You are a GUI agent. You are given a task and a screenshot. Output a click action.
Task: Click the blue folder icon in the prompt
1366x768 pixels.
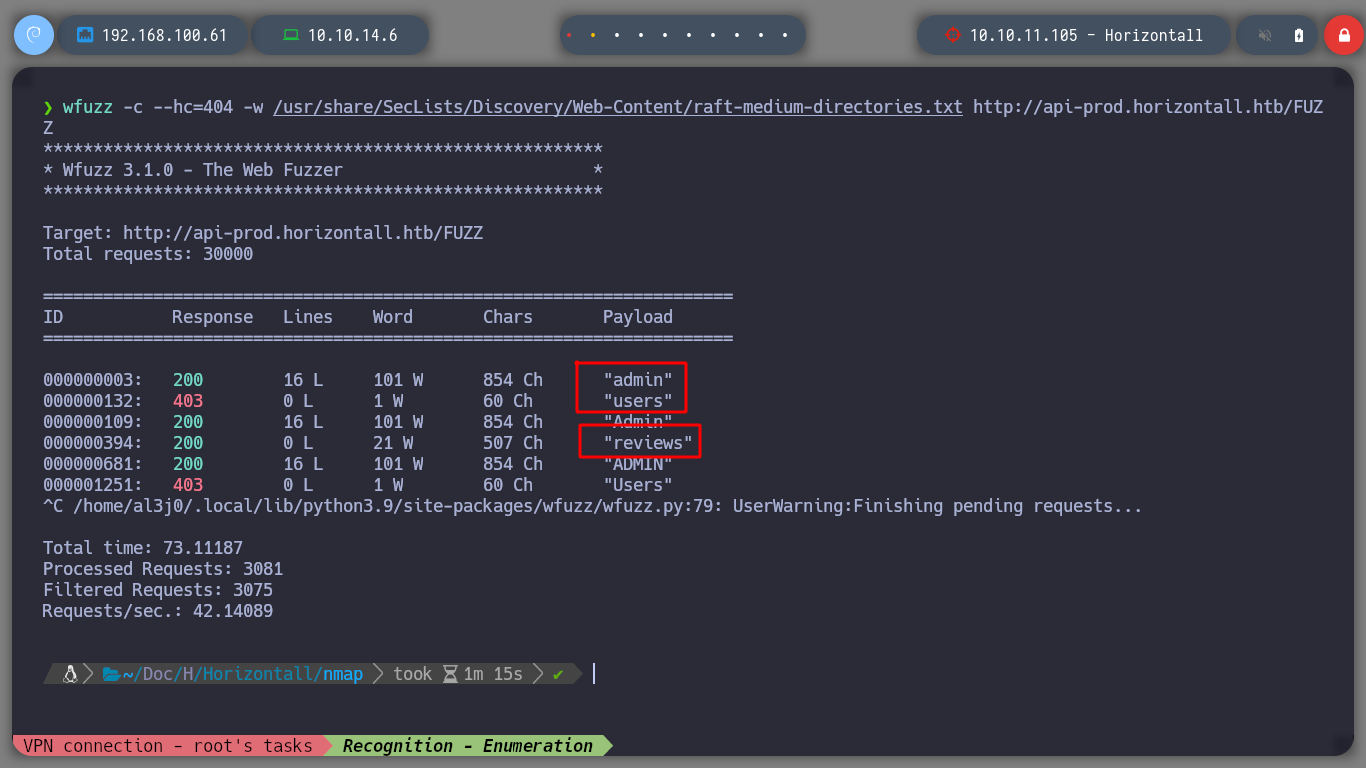(111, 674)
